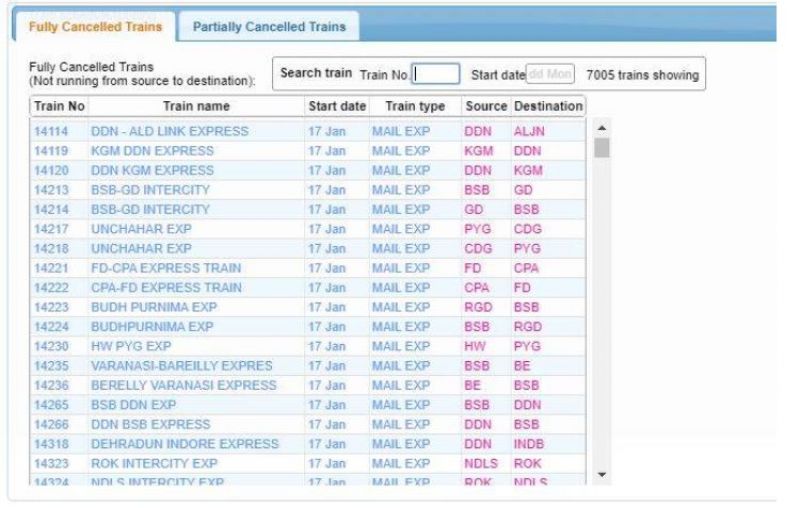Sort by Train type column header
800x508 pixels.
(415, 105)
